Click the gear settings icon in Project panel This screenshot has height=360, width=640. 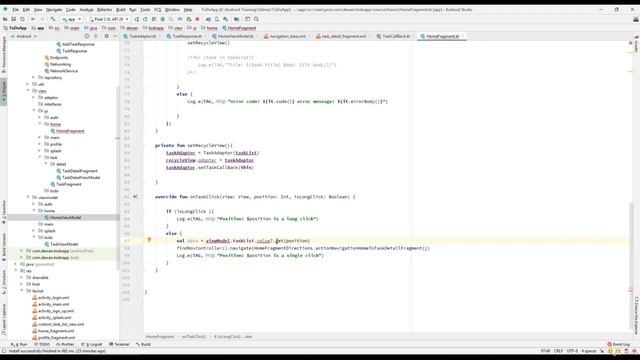tap(107, 36)
